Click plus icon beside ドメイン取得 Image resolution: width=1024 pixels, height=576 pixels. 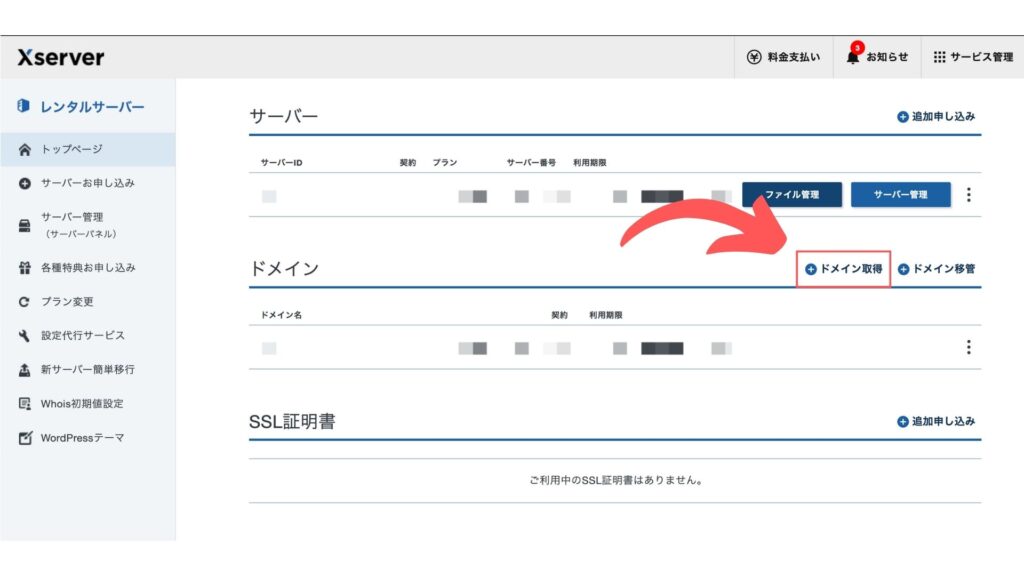pos(810,269)
